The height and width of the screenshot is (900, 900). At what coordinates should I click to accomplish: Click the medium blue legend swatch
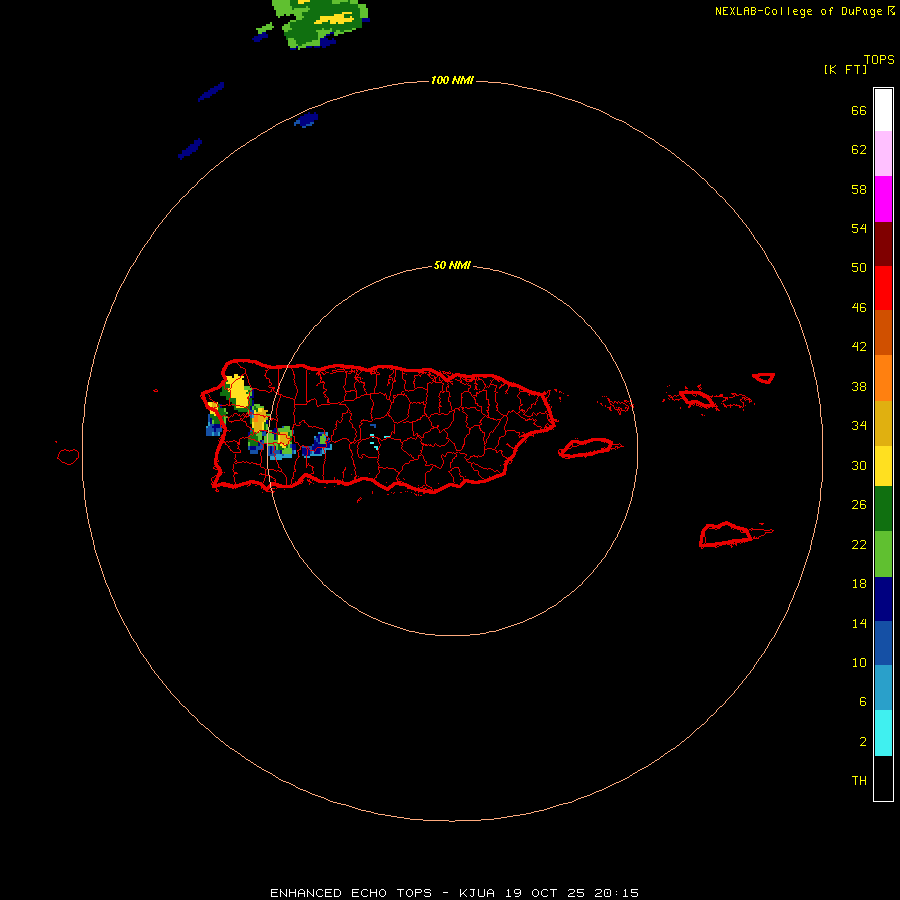[883, 643]
